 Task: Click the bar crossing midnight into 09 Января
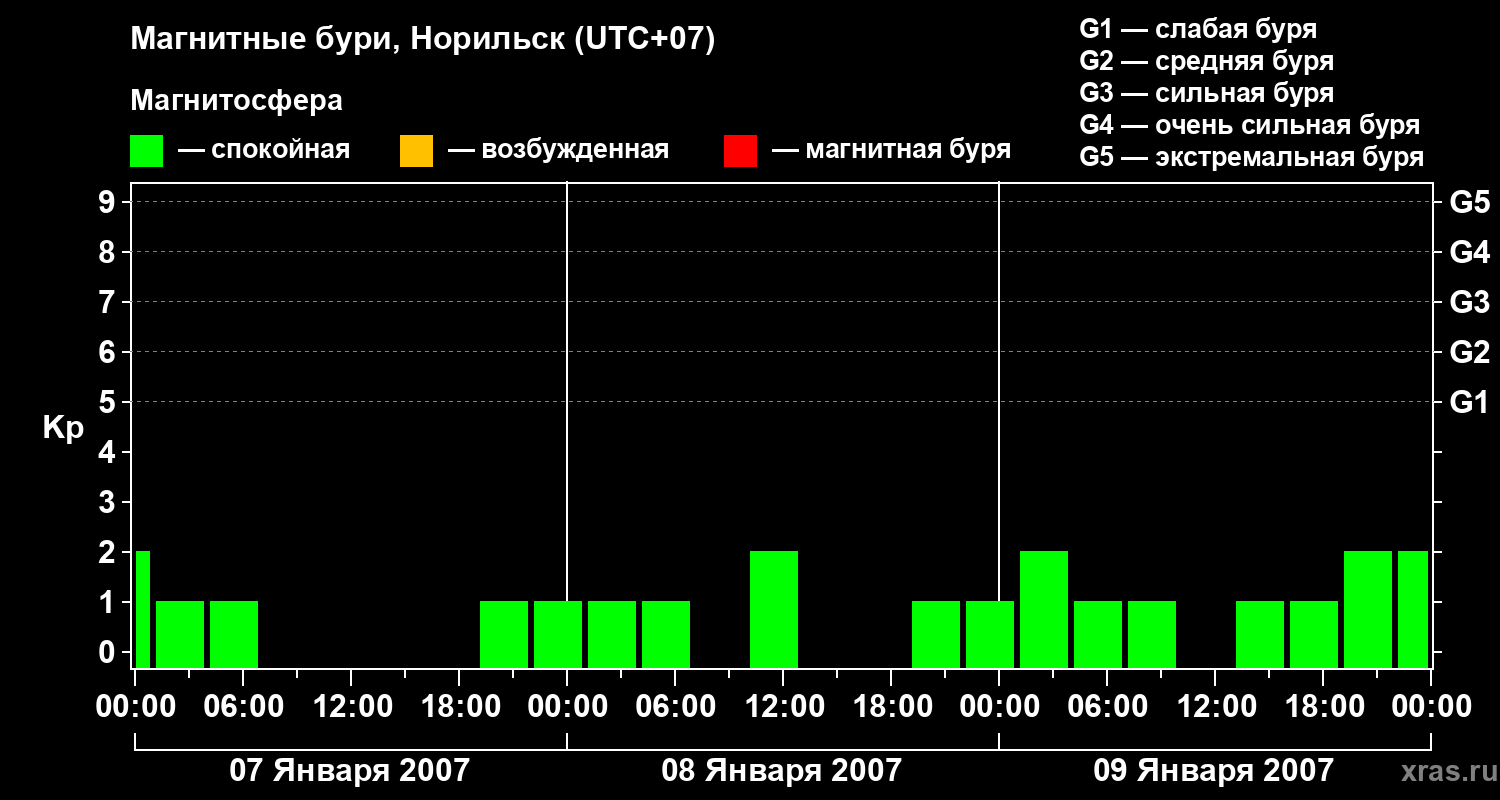pyautogui.click(x=990, y=634)
